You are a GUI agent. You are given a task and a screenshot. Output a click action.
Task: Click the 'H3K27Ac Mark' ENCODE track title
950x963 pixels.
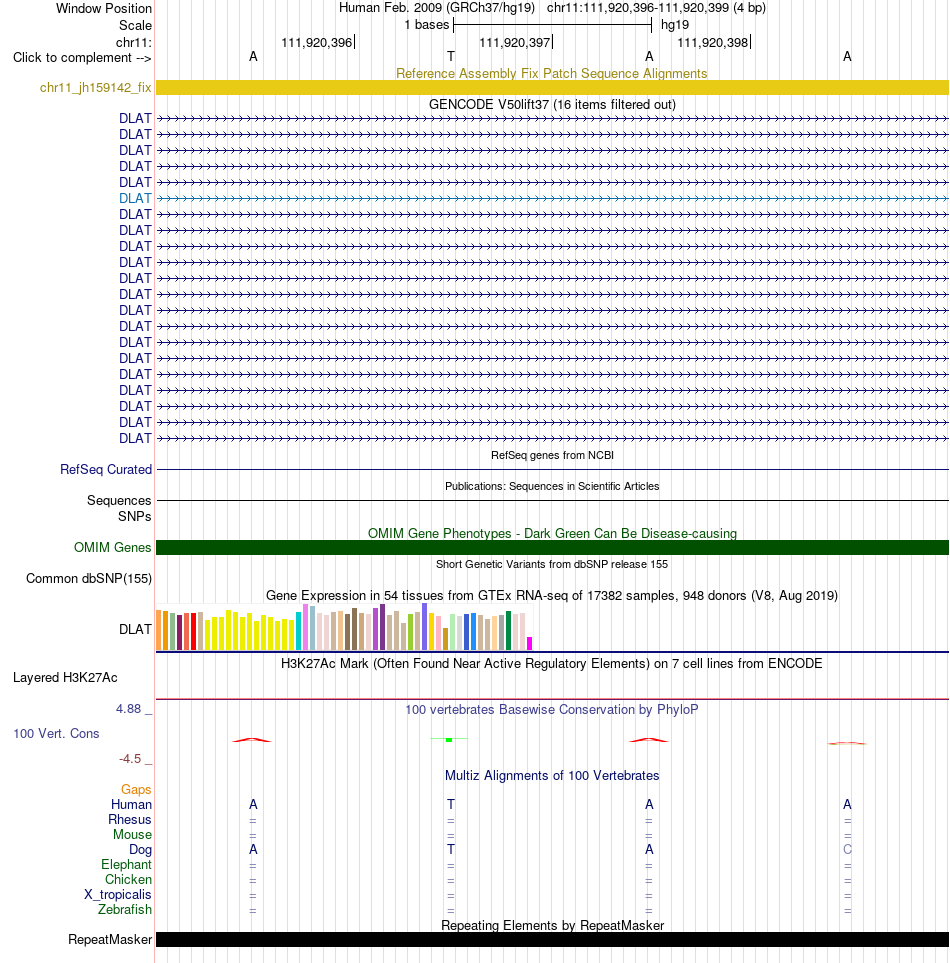coord(551,664)
